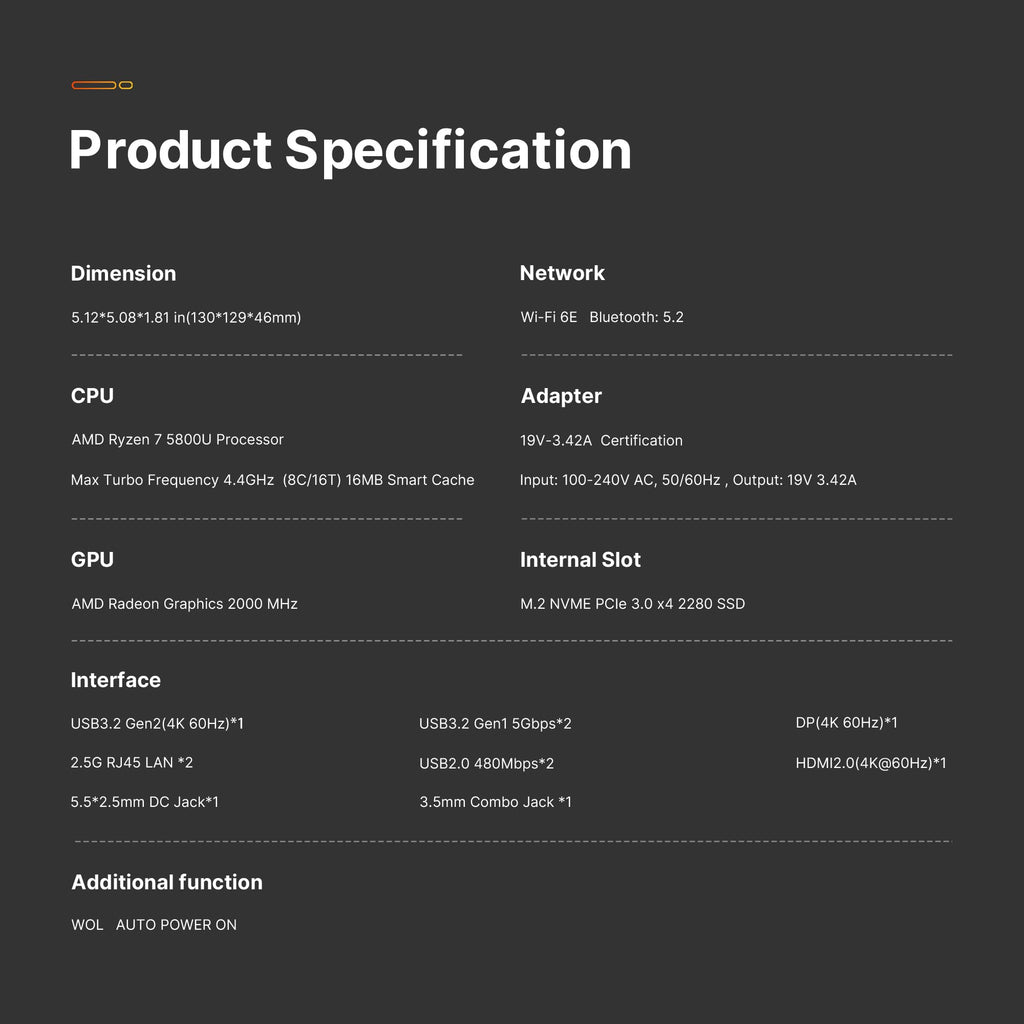
Task: Click the USB3.2 Gen2(4K 60Hz) entry
Action: click(x=157, y=723)
